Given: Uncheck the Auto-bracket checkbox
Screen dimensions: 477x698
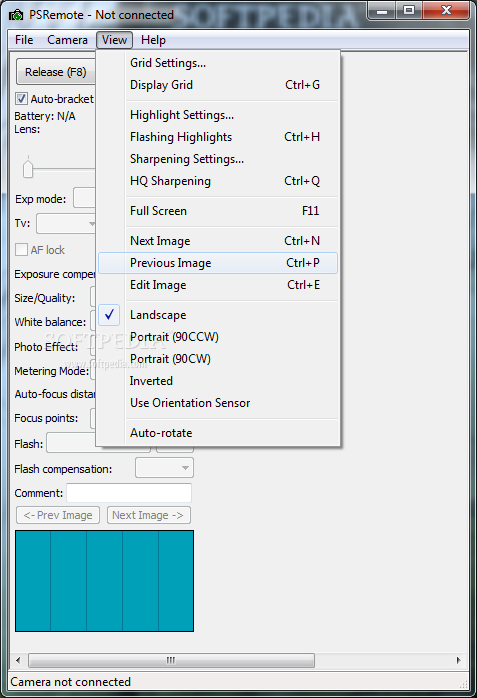Looking at the screenshot, I should [21, 98].
